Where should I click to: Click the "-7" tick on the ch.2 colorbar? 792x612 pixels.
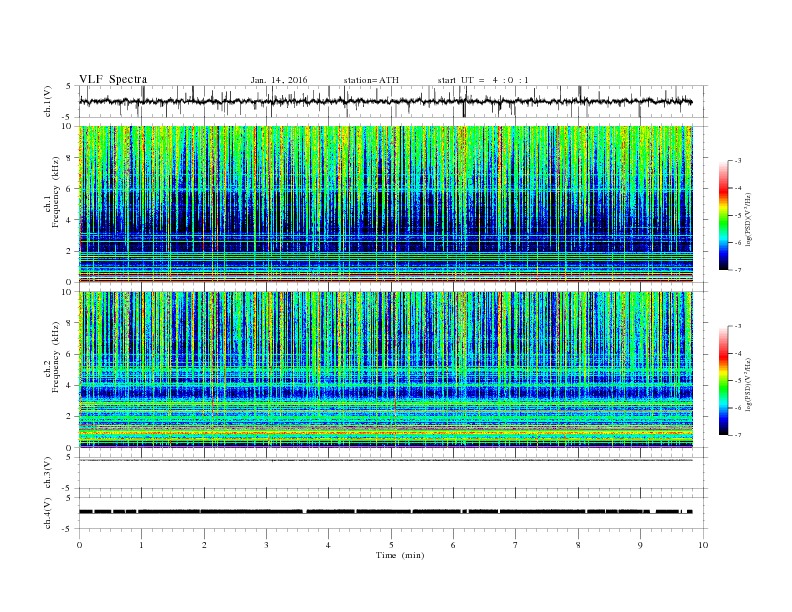coord(738,435)
